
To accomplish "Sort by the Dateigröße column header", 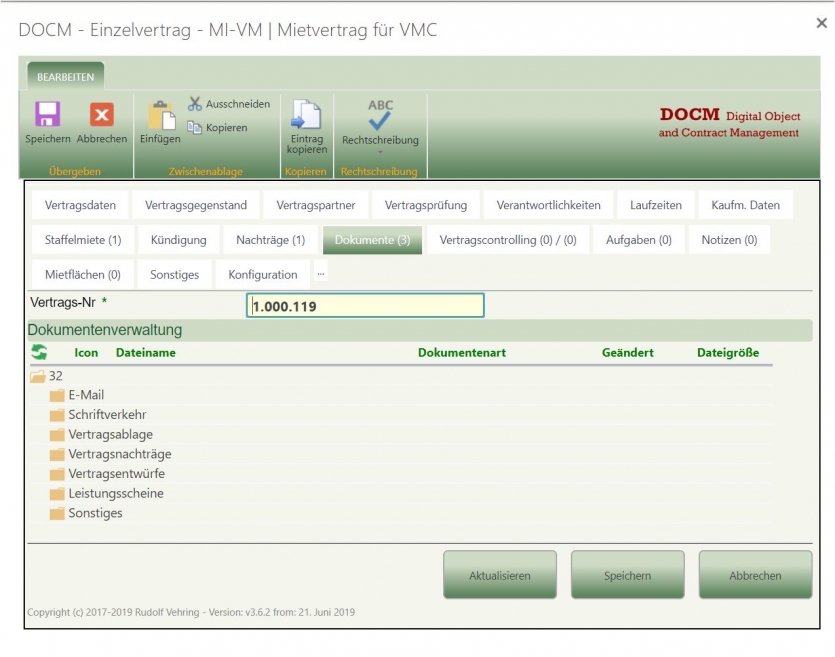I will 728,352.
